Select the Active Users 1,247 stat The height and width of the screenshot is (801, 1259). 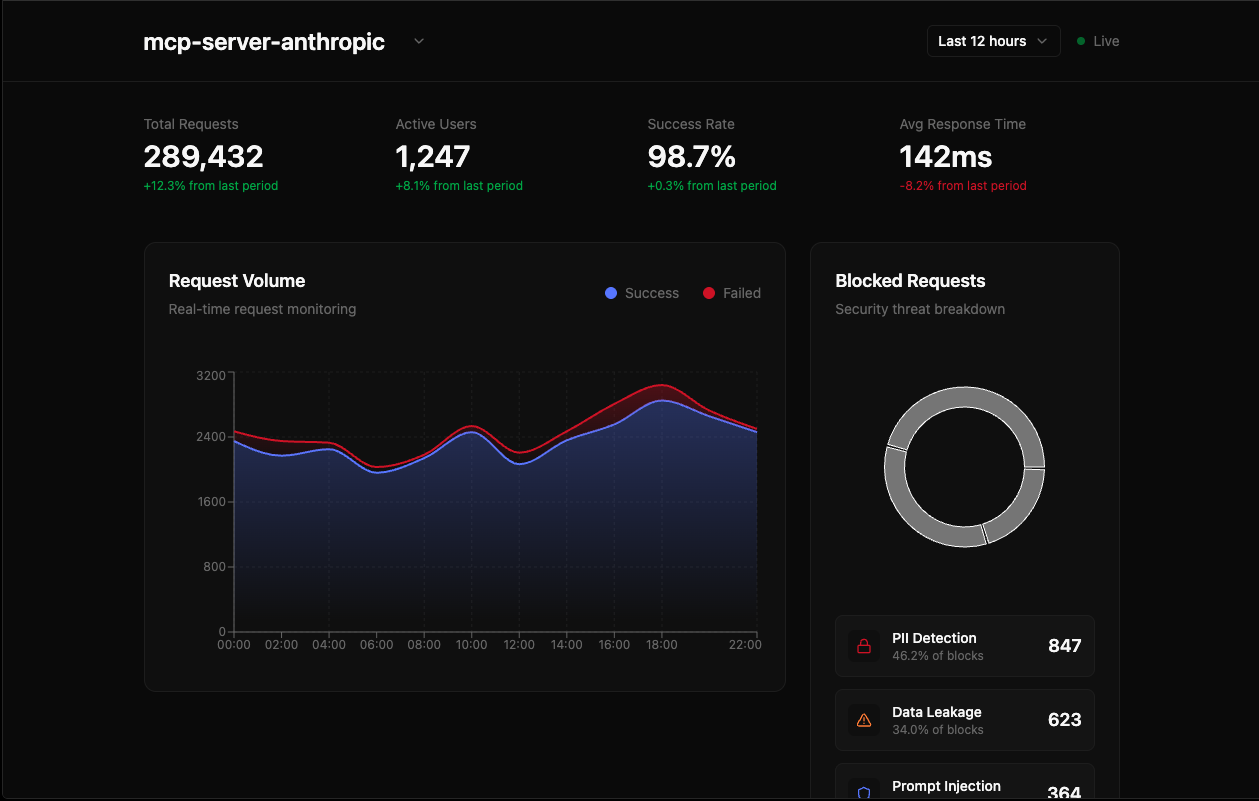click(433, 157)
